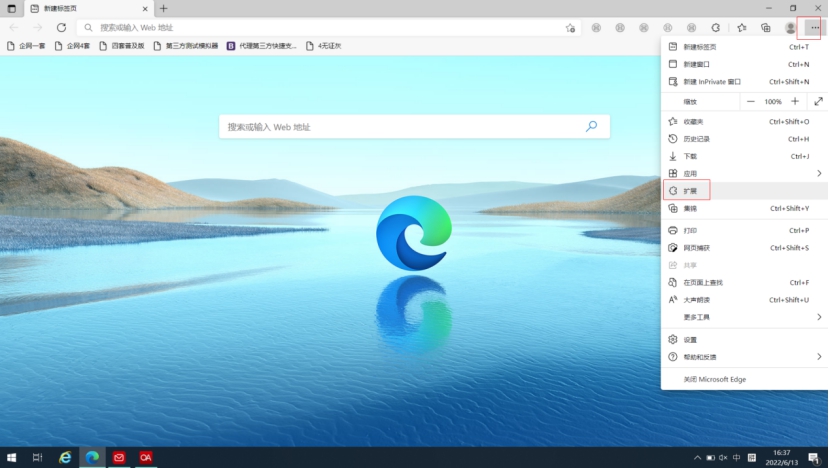Choose 新建 InPrivate 窗口 menu entry
Screen dimensions: 829x468
point(712,82)
